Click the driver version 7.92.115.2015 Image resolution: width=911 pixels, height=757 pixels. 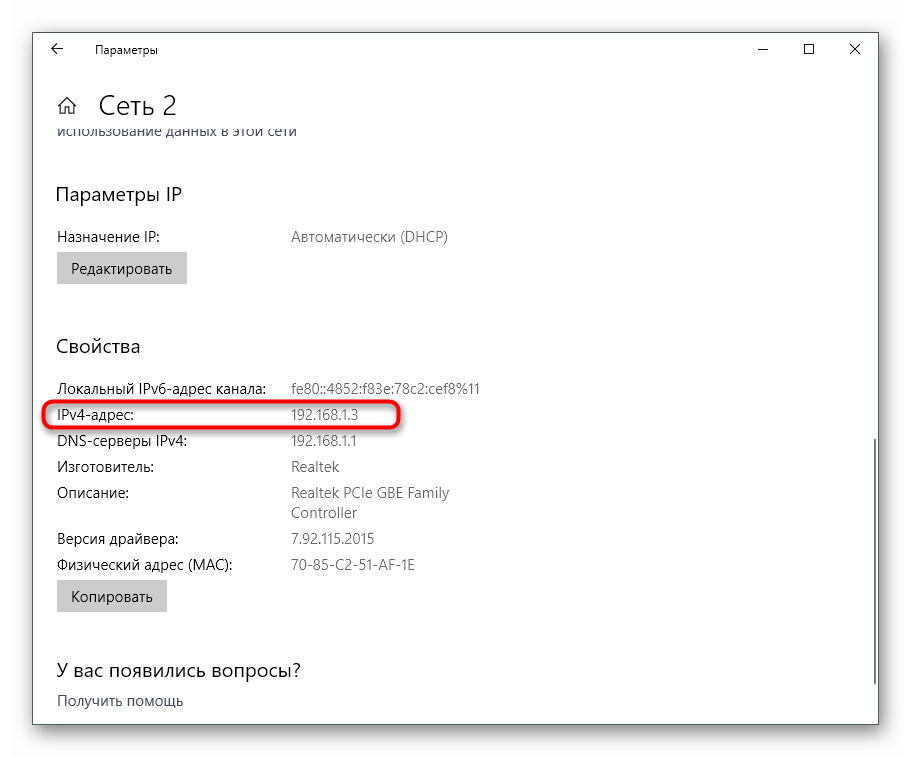[332, 539]
